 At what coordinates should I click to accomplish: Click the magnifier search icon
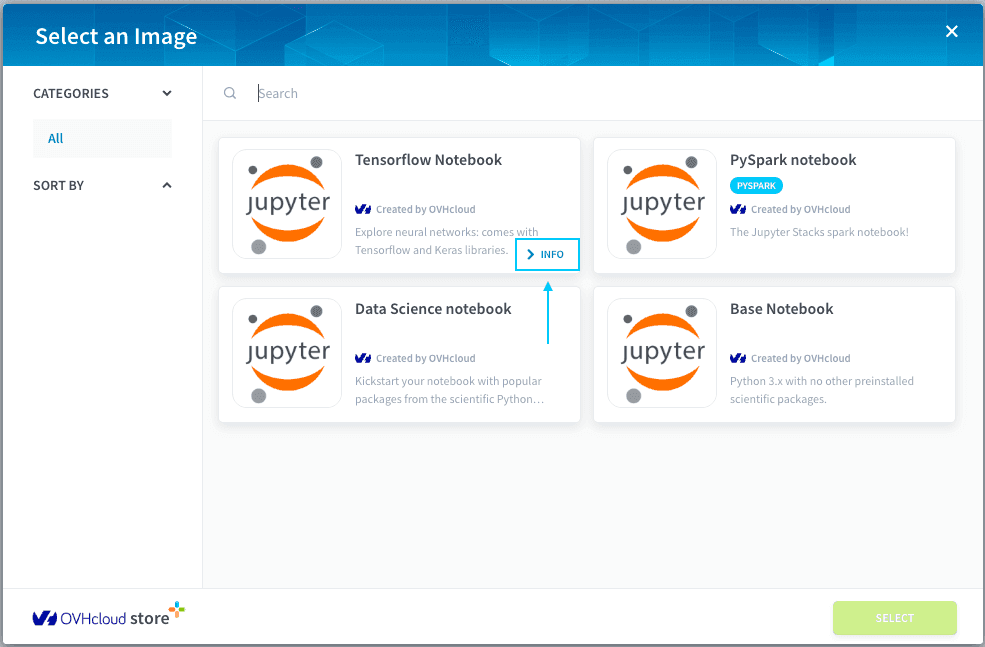pos(230,93)
